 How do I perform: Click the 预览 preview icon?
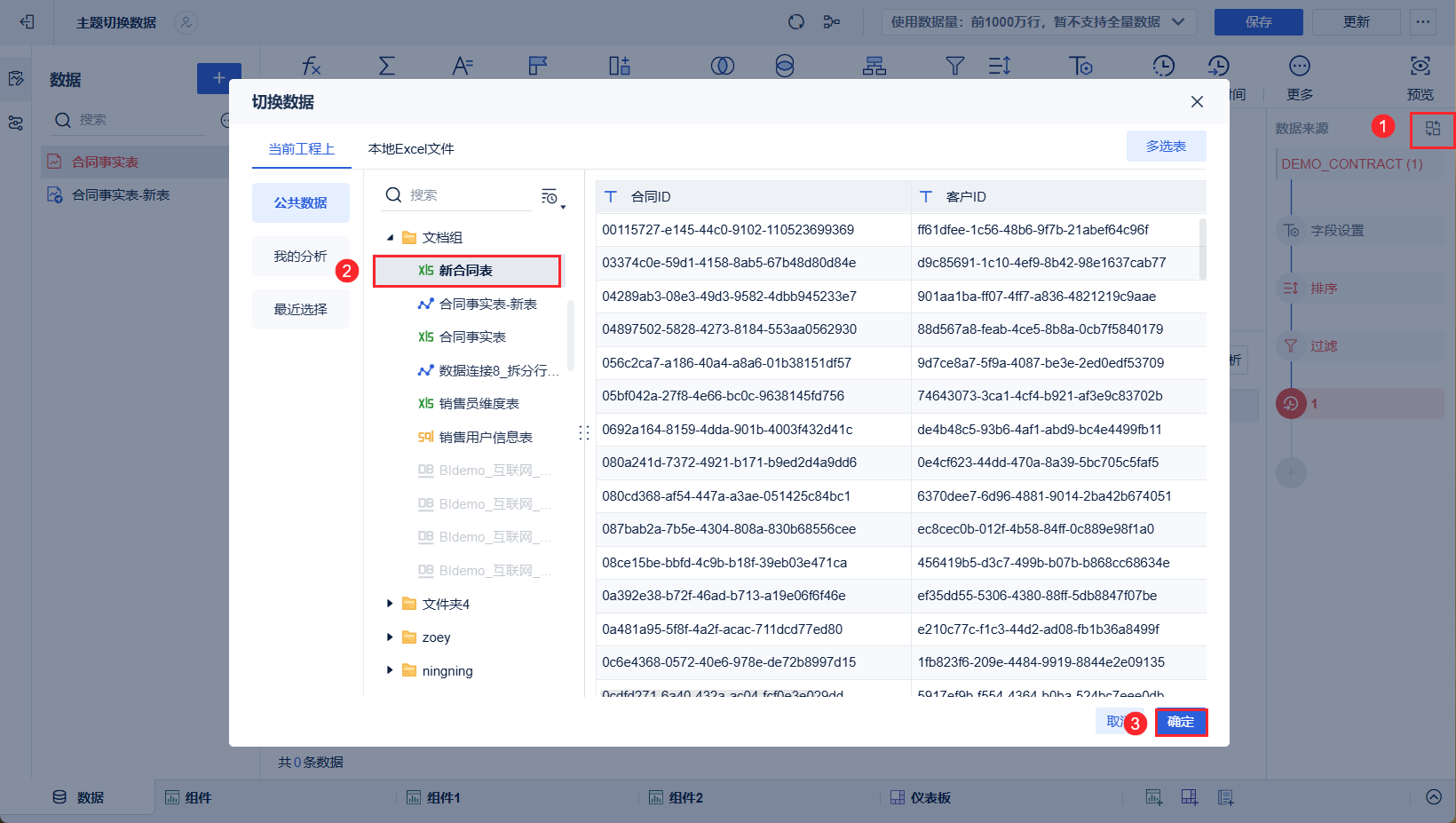tap(1420, 66)
